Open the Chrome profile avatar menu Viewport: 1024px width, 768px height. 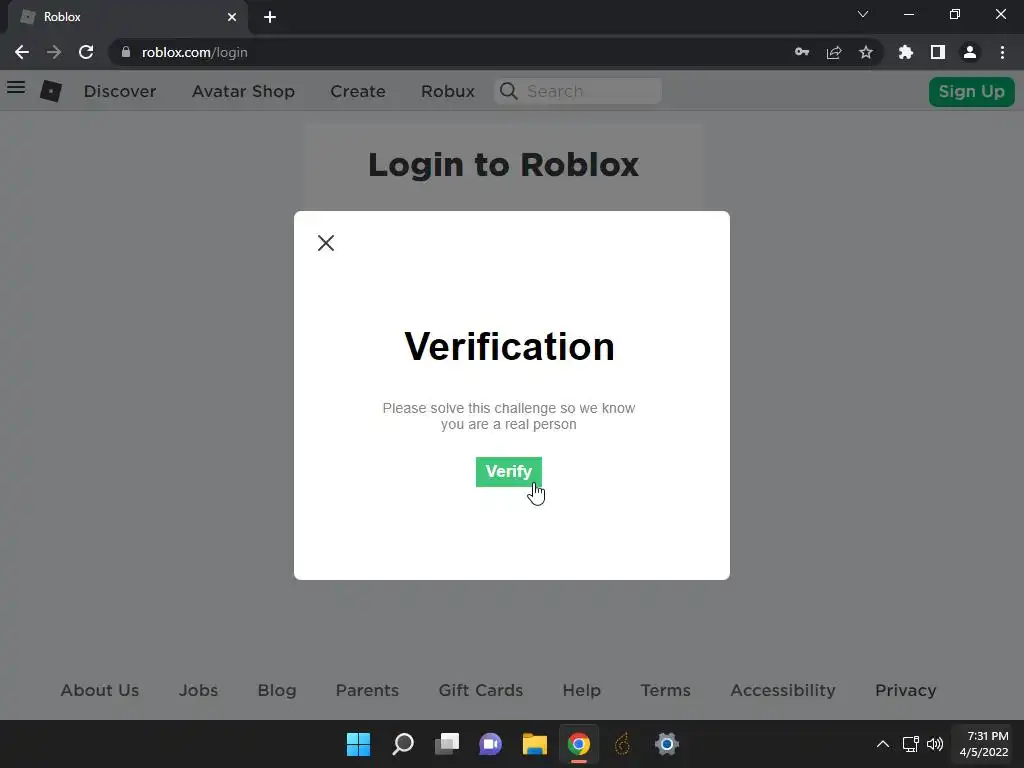point(970,52)
